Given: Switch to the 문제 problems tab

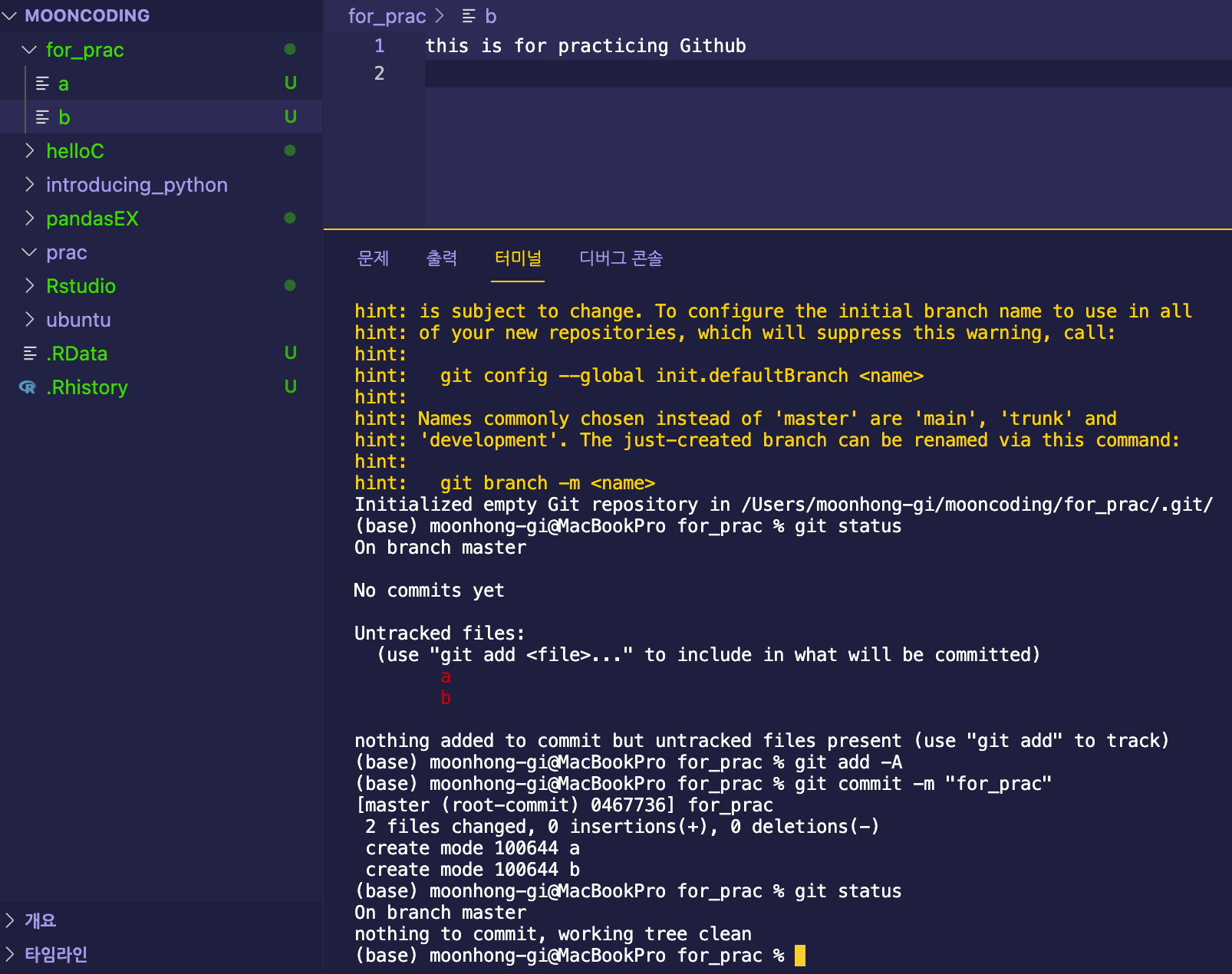Looking at the screenshot, I should pyautogui.click(x=373, y=258).
